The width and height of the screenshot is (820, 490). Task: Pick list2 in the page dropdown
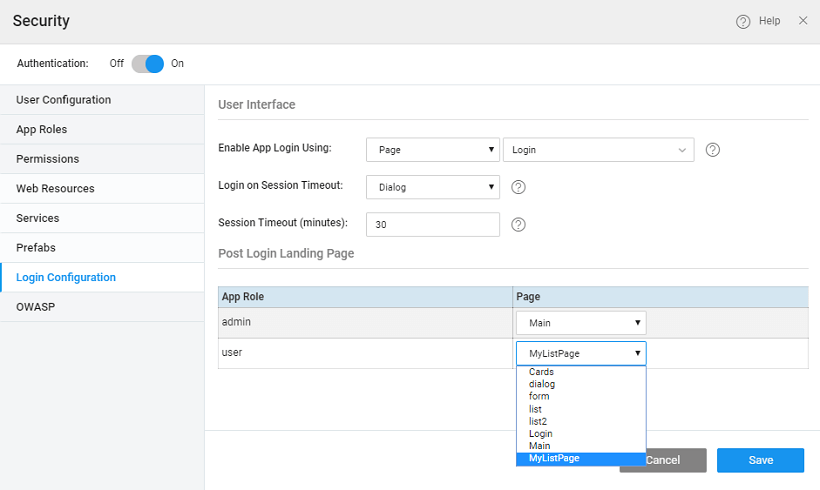coord(538,421)
